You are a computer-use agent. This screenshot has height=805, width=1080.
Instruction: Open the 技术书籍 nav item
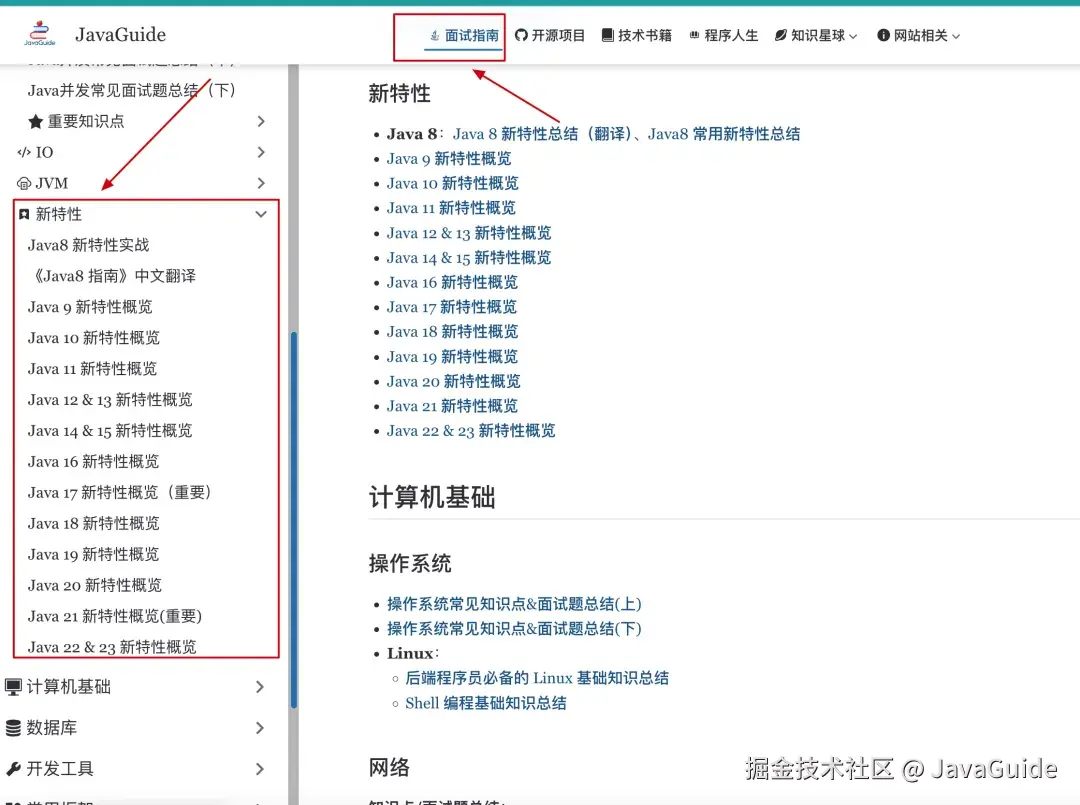(x=636, y=35)
